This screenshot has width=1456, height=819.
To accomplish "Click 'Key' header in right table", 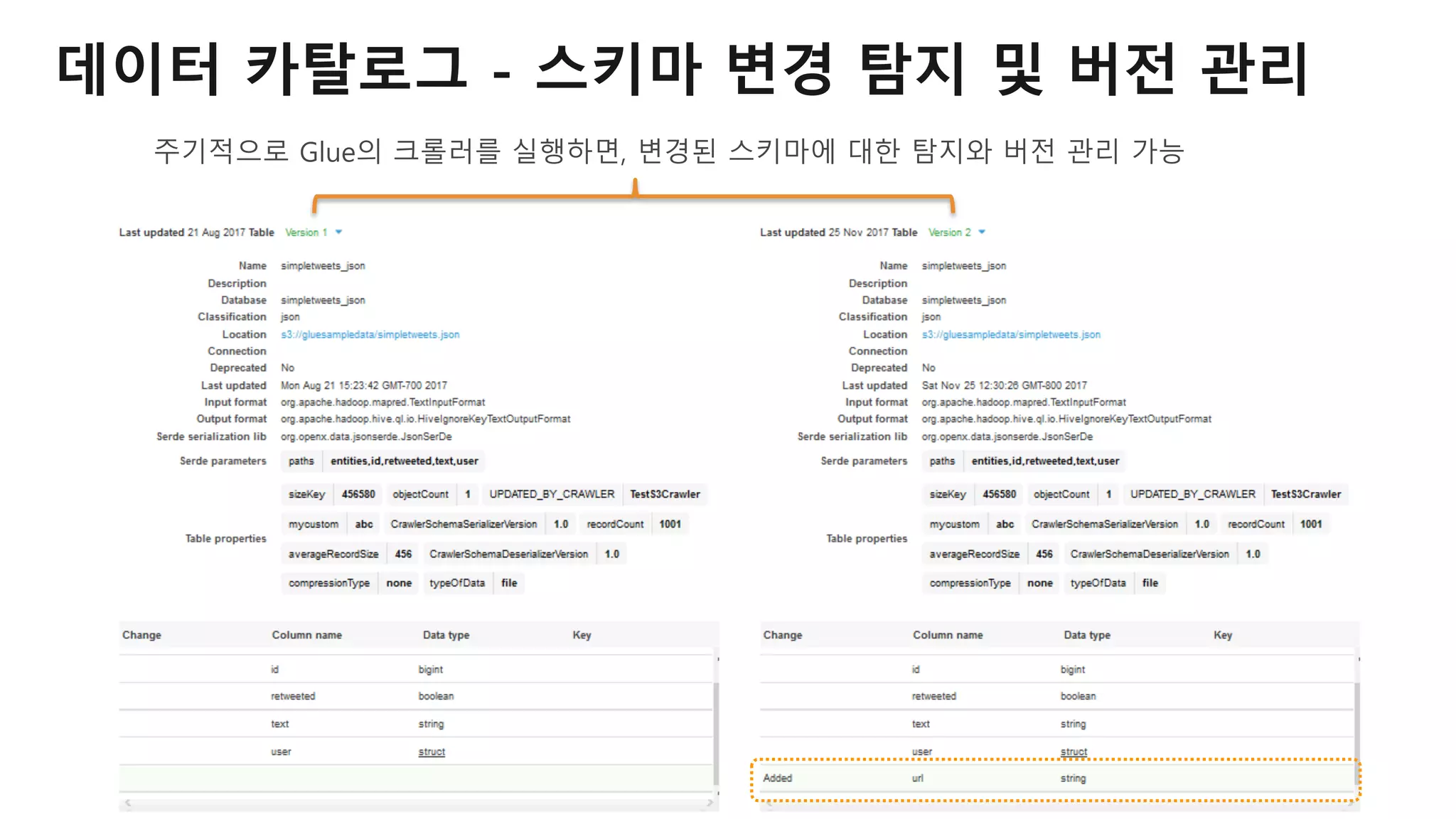I will click(x=1223, y=635).
